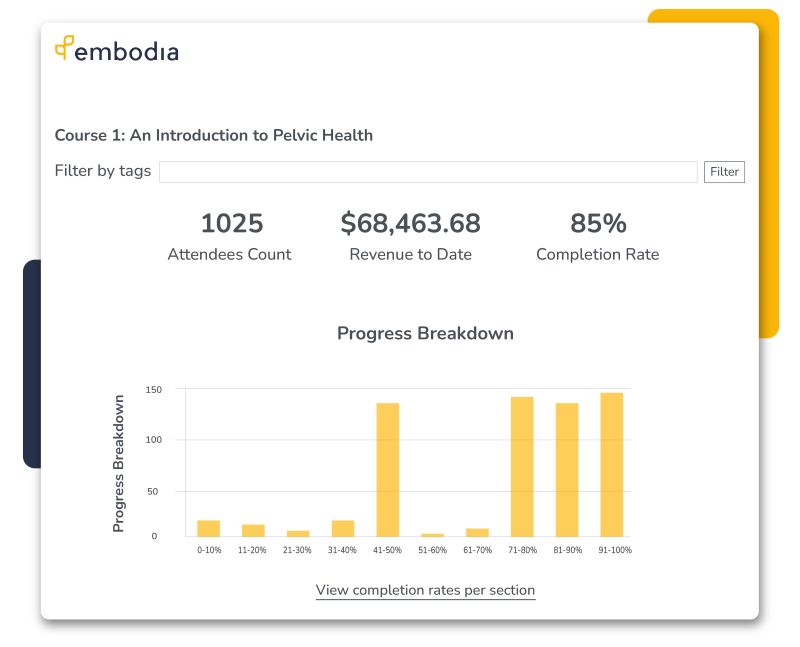Pick the 31-40% bar in chart
800x647 pixels.
tap(343, 528)
